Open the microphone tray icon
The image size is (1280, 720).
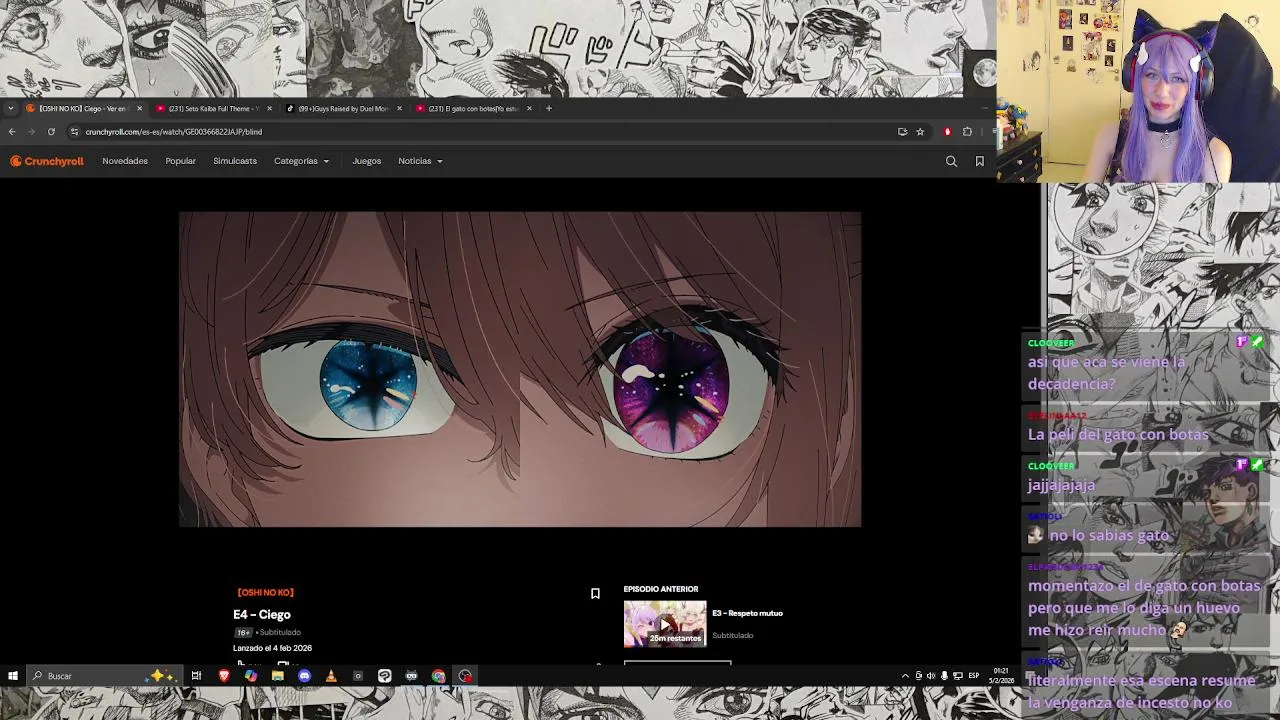point(944,676)
